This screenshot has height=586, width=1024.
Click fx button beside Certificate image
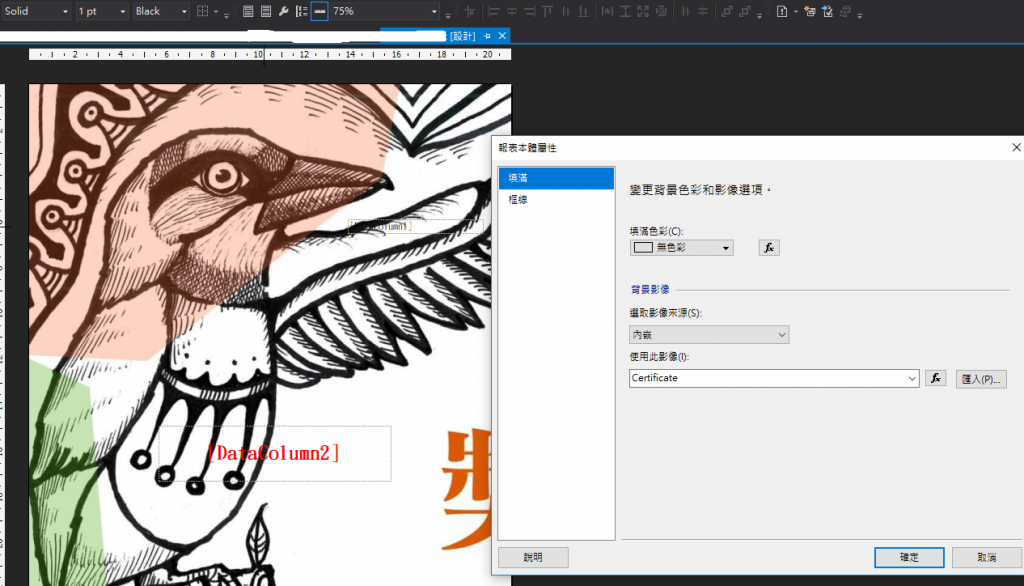coord(935,378)
